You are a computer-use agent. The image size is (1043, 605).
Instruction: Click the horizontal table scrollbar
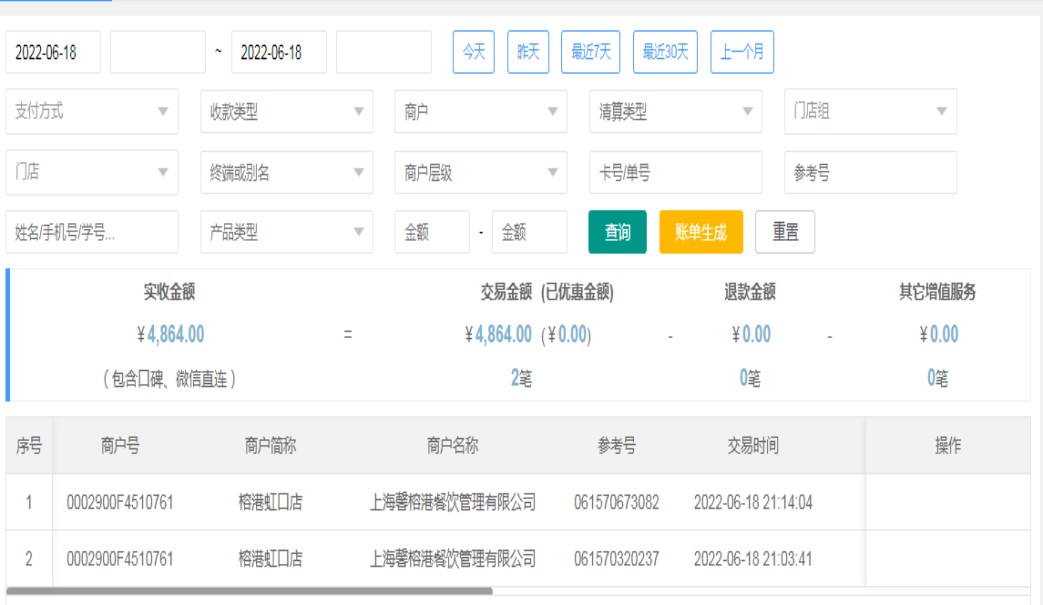pyautogui.click(x=250, y=591)
